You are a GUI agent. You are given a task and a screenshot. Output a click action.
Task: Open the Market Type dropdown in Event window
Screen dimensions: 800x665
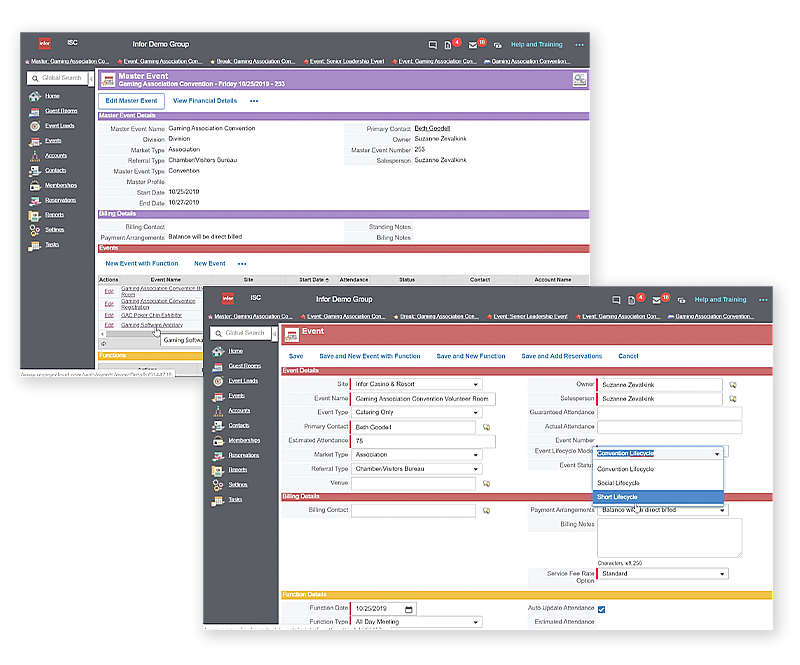(x=416, y=455)
